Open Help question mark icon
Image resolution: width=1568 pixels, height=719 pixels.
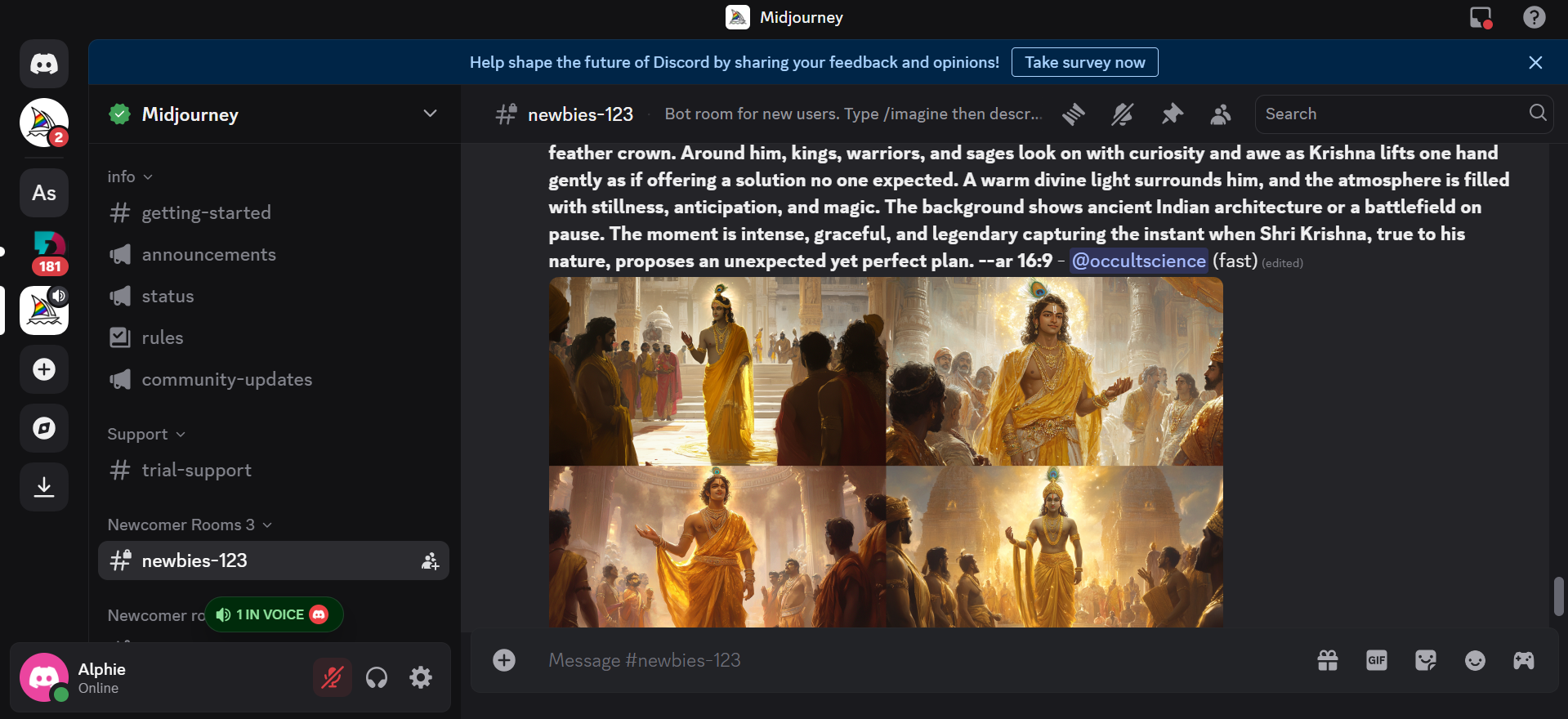point(1534,17)
